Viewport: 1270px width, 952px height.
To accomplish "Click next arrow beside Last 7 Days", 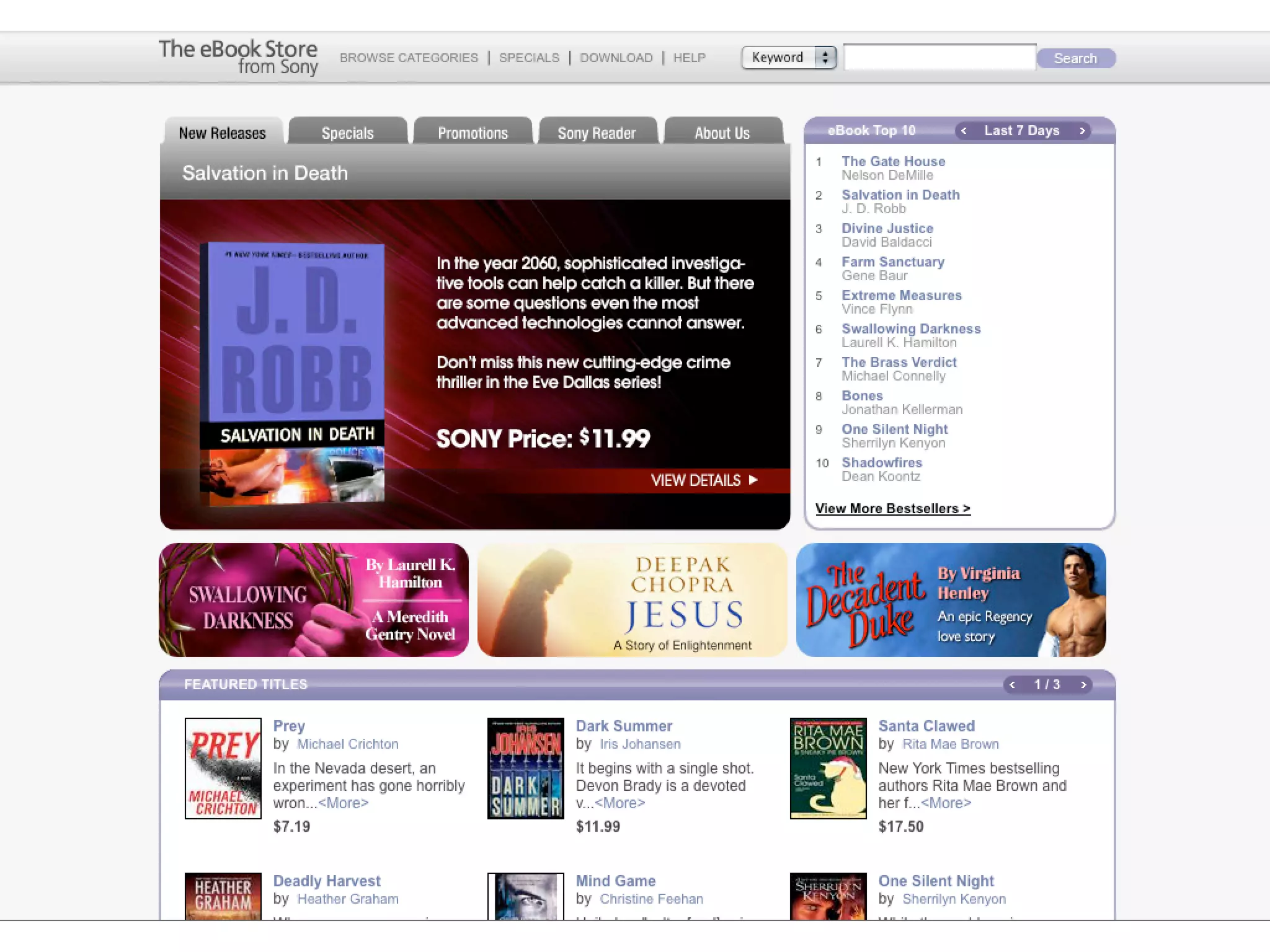I will [x=1082, y=131].
